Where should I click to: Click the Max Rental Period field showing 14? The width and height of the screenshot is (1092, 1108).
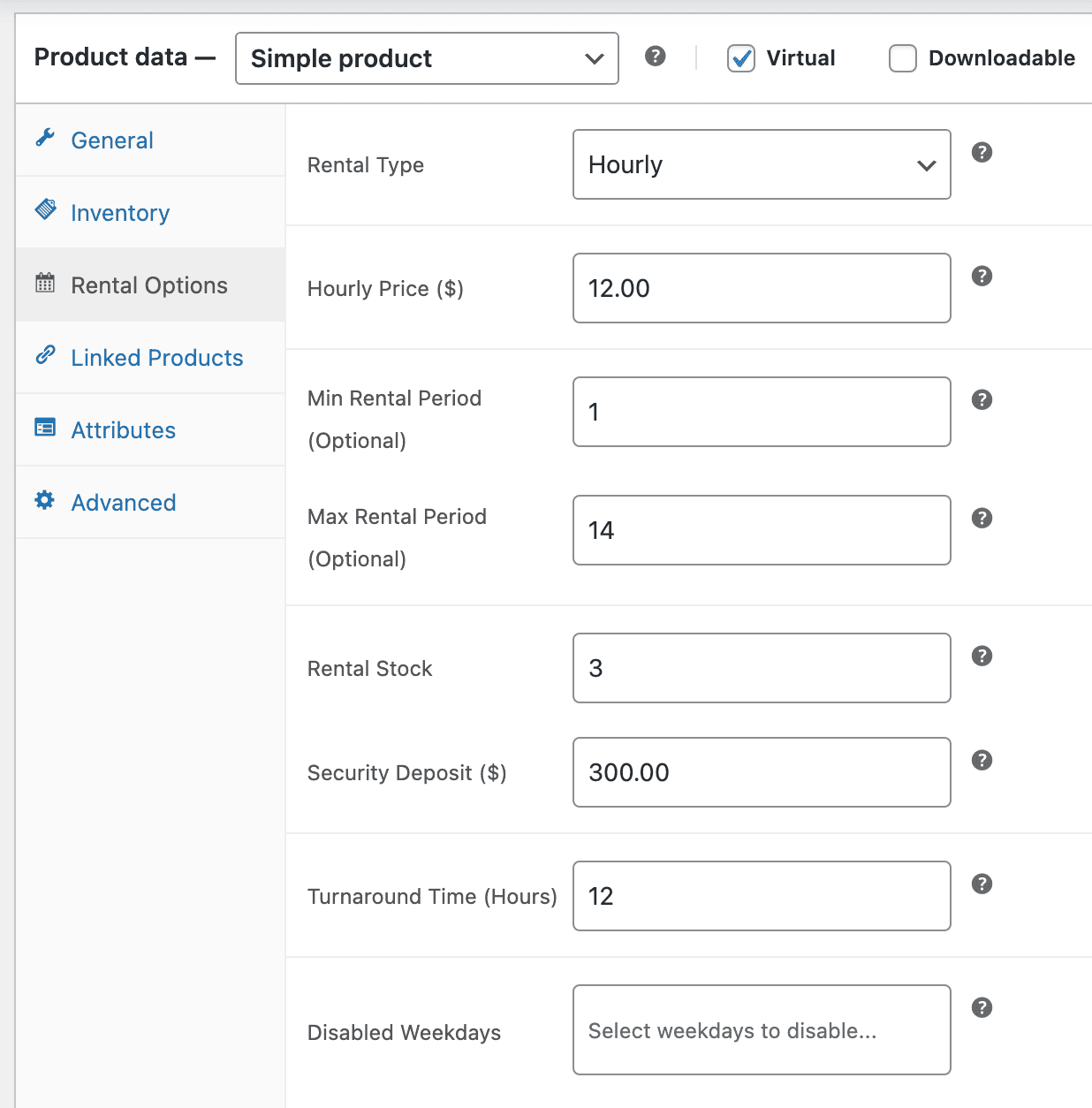tap(762, 530)
